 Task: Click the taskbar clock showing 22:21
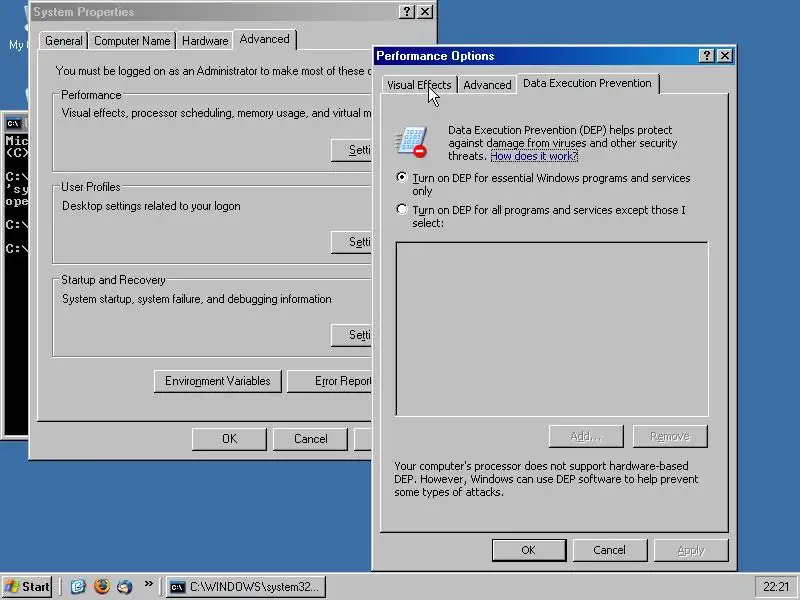776,587
